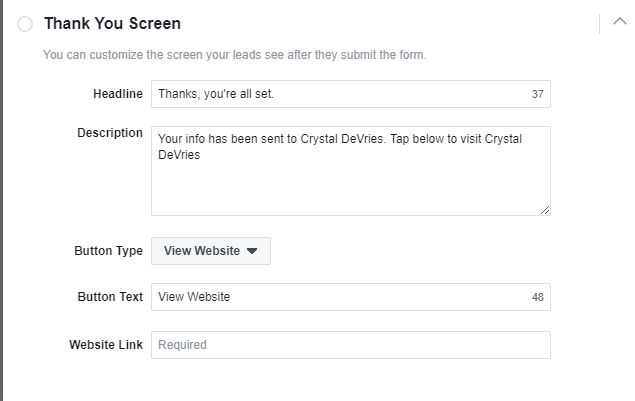This screenshot has height=401, width=635.
Task: Click the dark left edge bar
Action: 2,200
